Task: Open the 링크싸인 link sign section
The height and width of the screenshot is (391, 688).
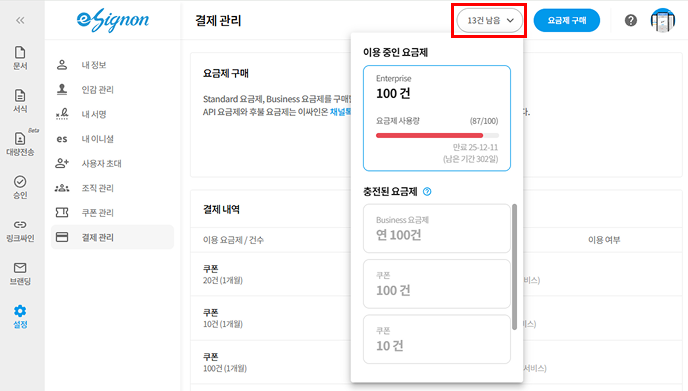Action: pos(20,230)
